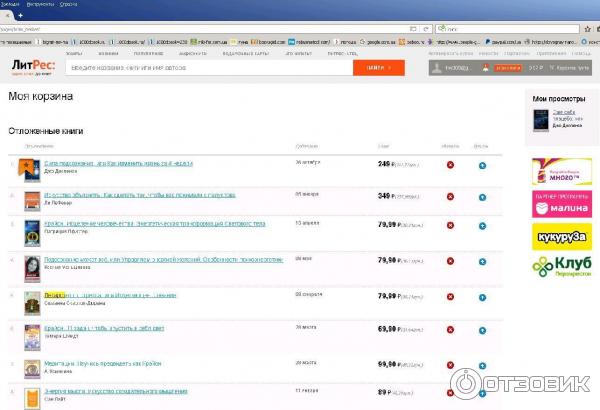
Task: Click the orange Найти search button
Action: tap(379, 68)
